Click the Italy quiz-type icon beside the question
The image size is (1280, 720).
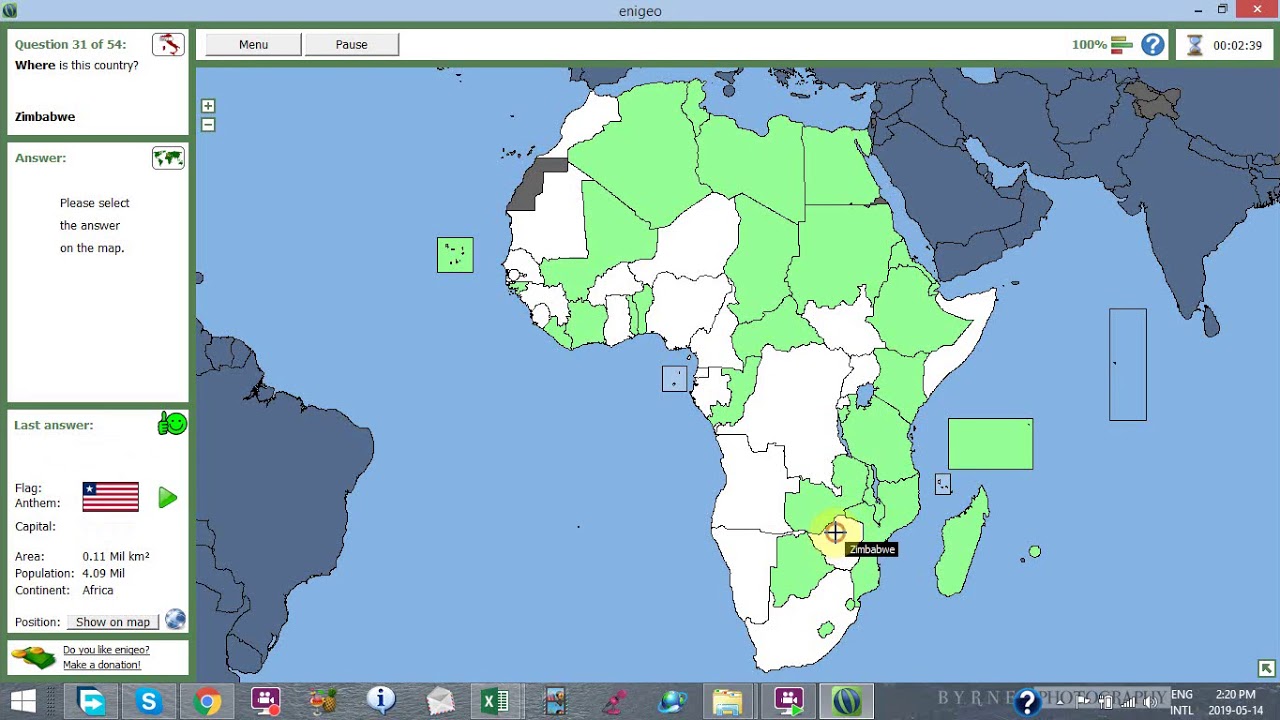coord(168,44)
